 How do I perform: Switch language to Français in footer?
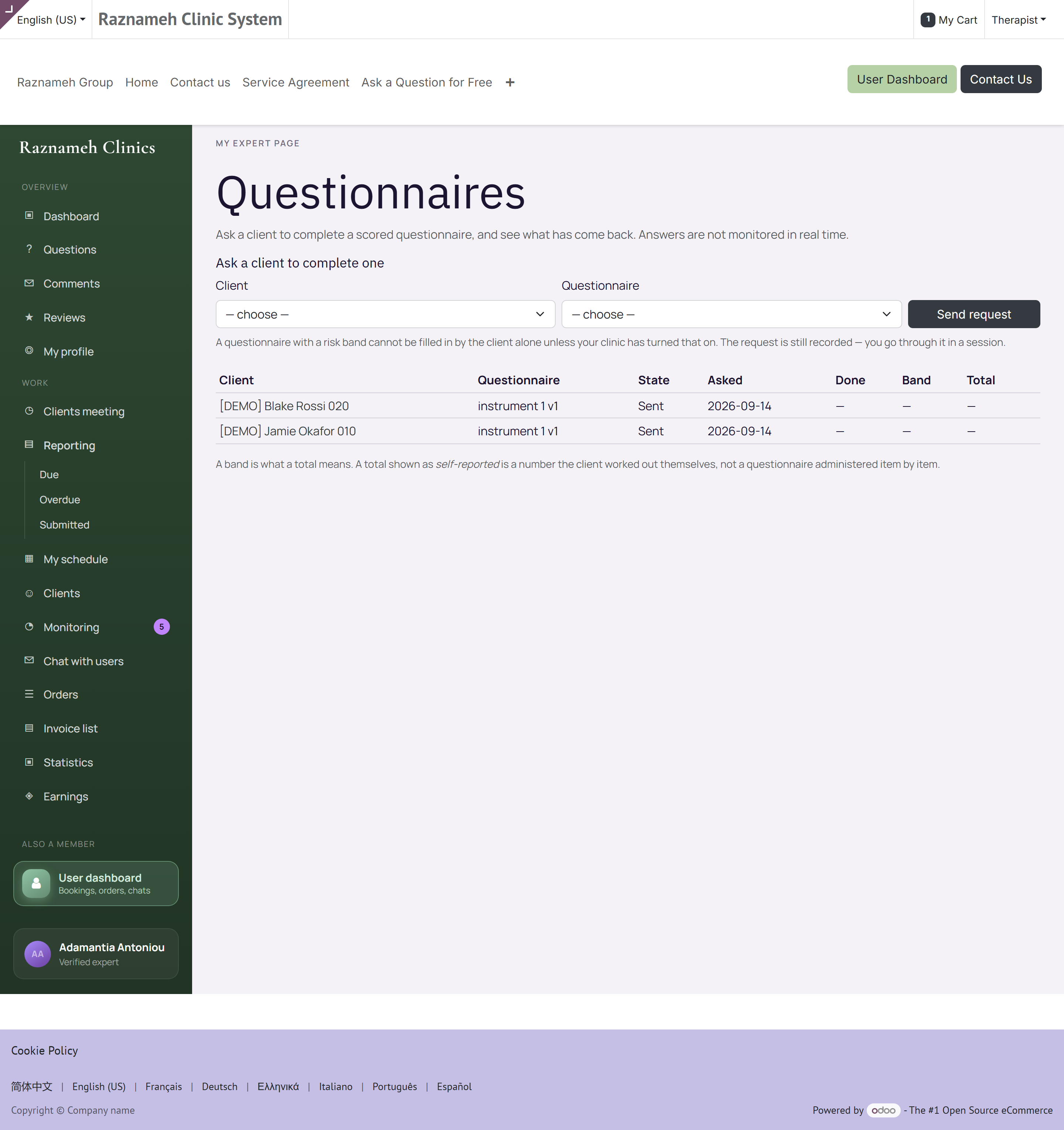tap(164, 1086)
